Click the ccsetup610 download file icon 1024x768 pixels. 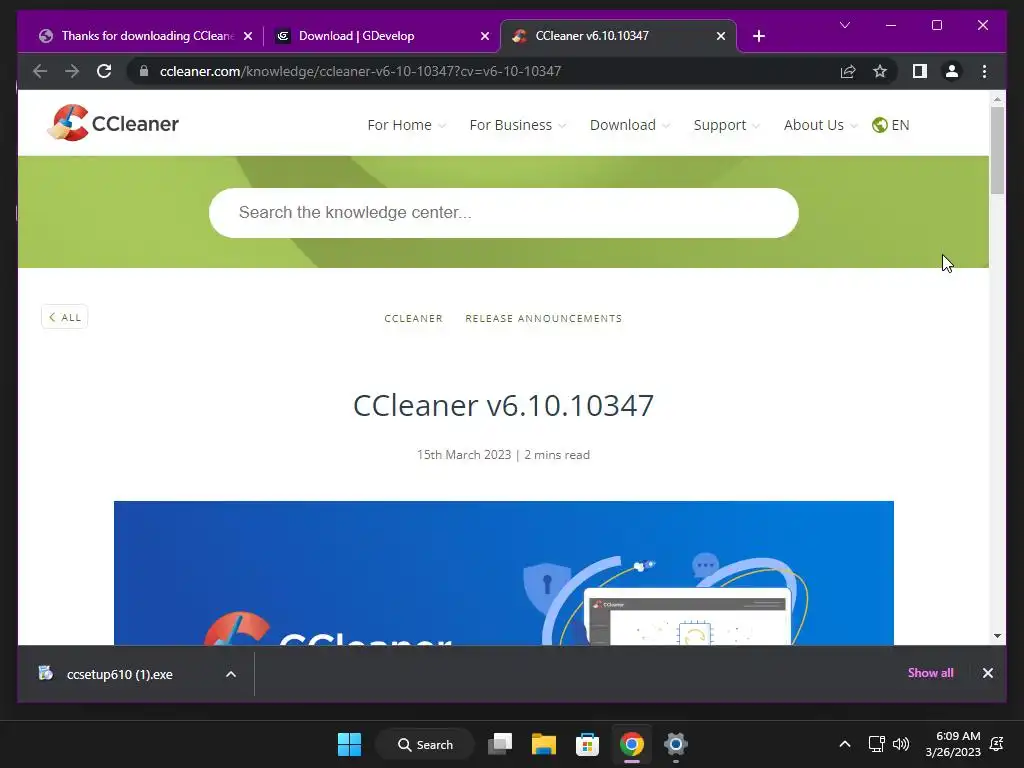45,673
